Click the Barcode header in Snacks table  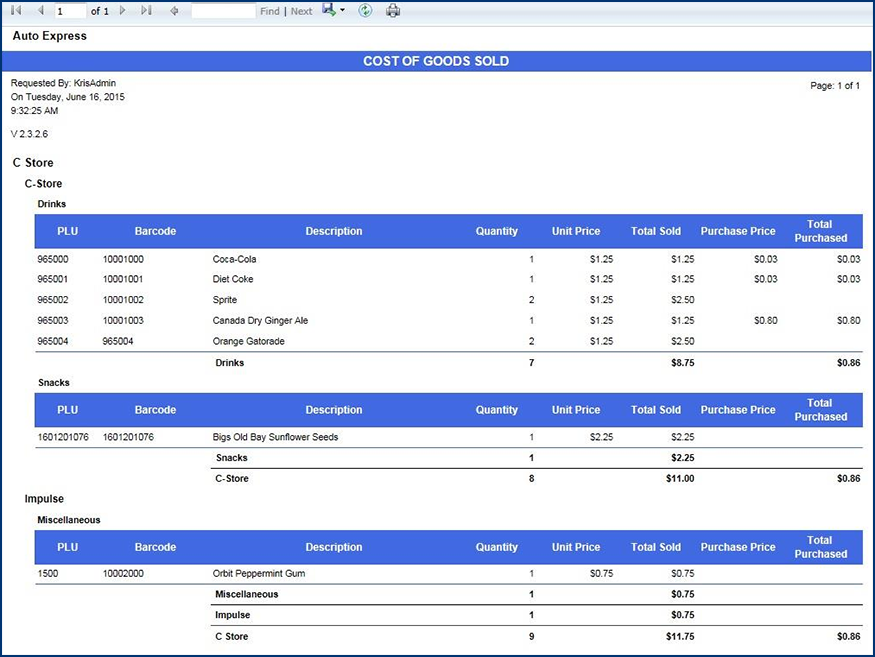pyautogui.click(x=155, y=410)
